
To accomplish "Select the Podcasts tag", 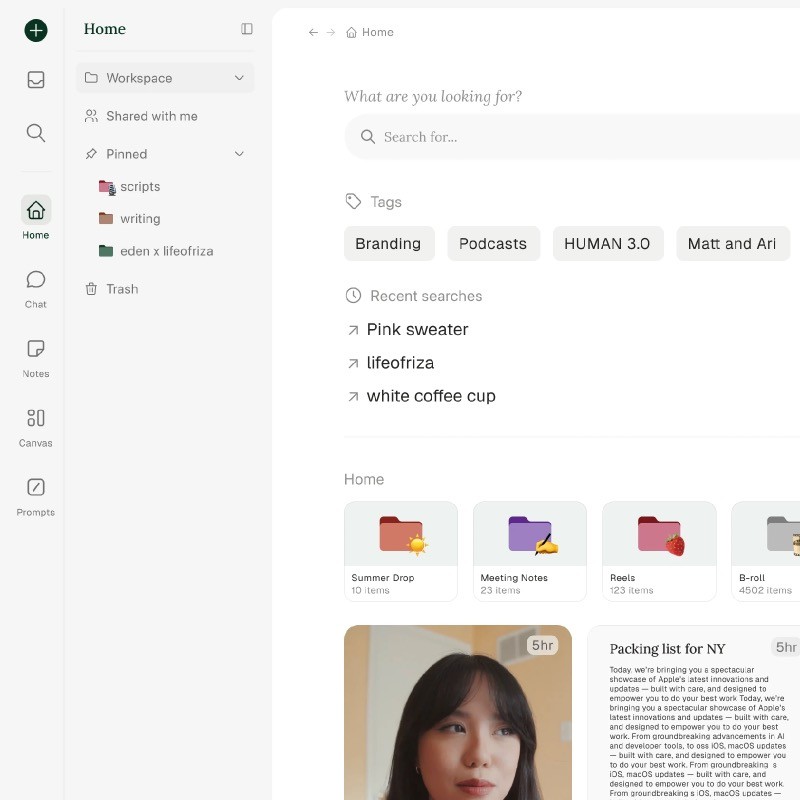I will click(x=493, y=243).
